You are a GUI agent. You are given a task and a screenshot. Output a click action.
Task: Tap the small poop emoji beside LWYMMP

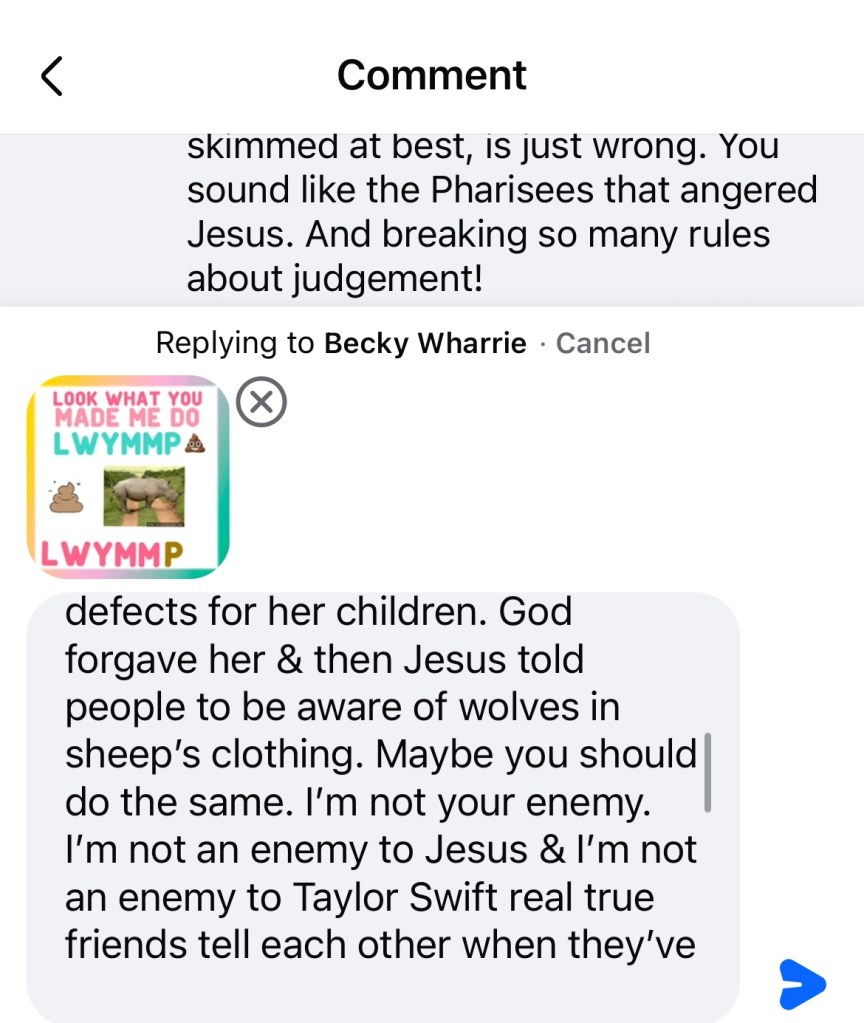[193, 440]
